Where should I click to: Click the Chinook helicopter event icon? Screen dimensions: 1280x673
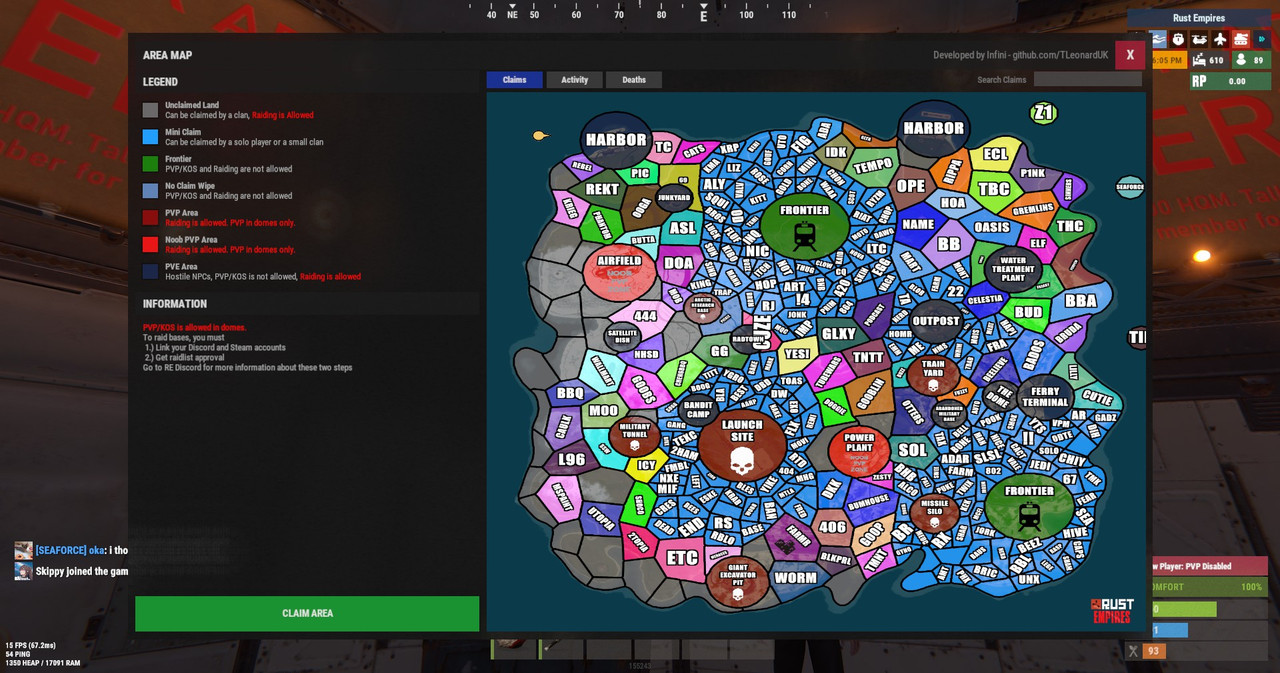coord(1199,39)
